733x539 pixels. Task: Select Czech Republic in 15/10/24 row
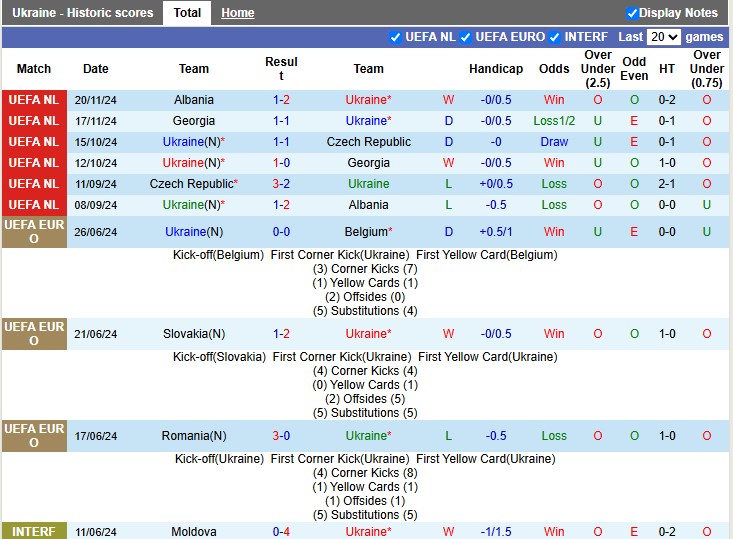pyautogui.click(x=368, y=142)
